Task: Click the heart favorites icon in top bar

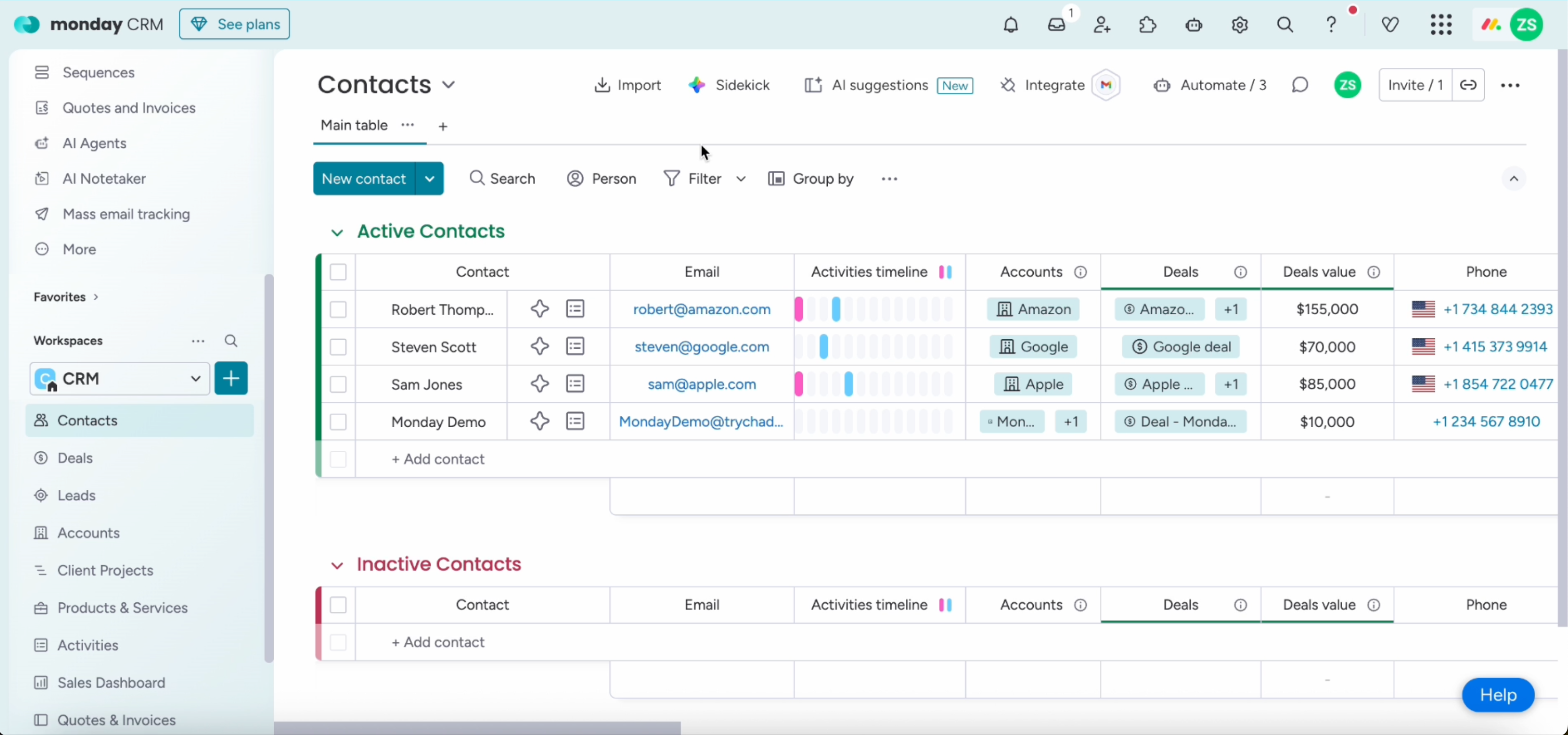Action: 1390,25
